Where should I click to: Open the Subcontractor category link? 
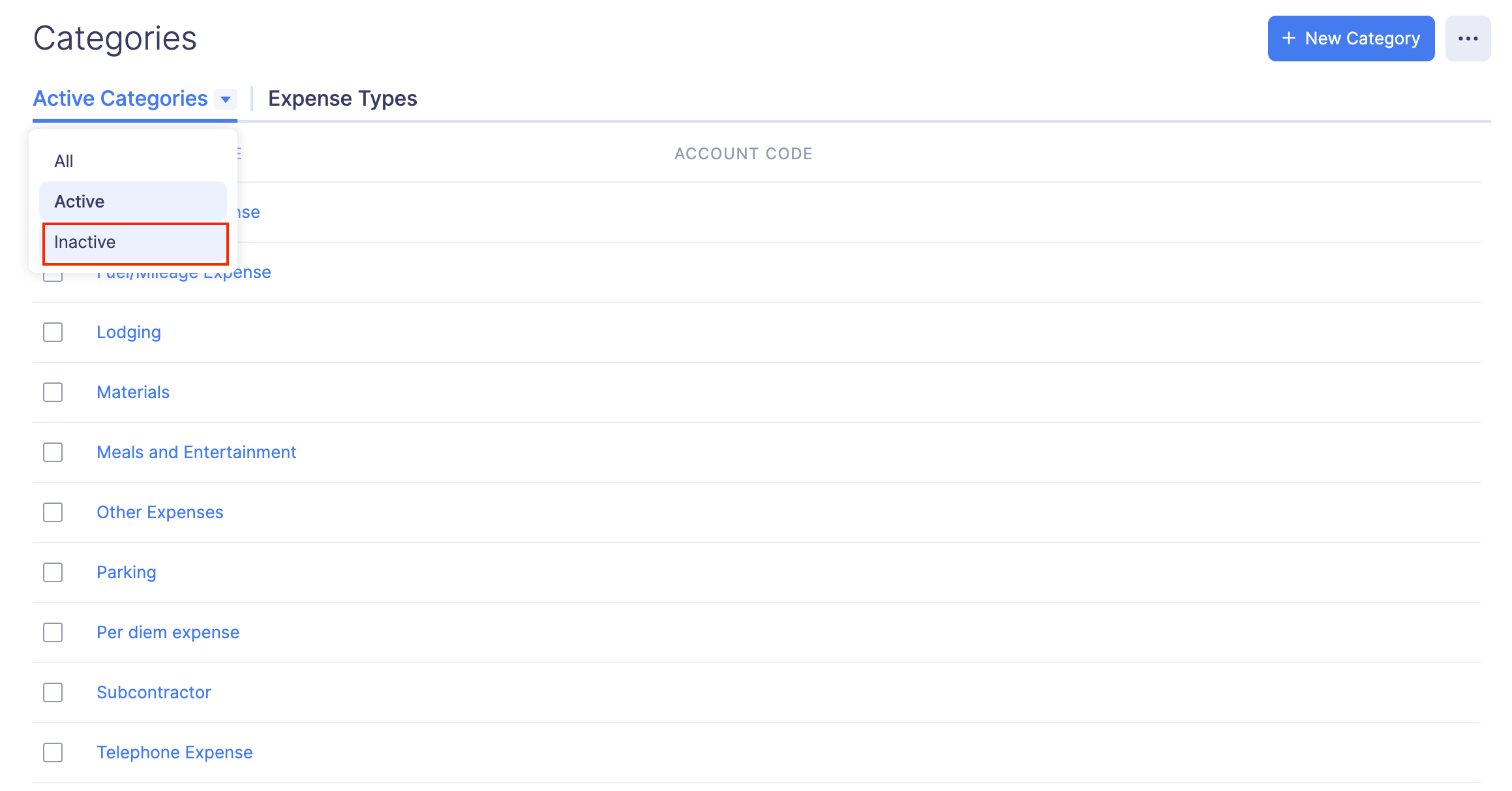(154, 692)
